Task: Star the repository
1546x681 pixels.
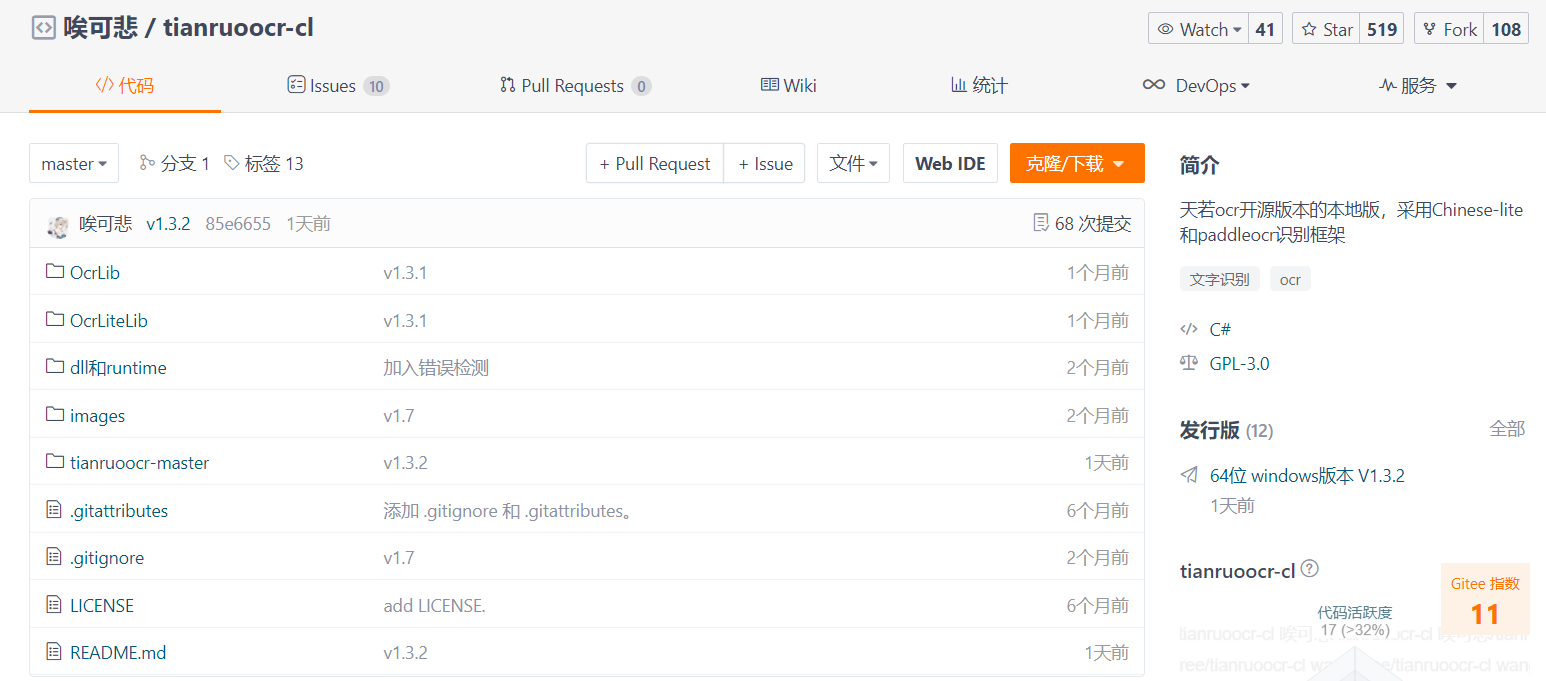Action: click(x=1327, y=29)
